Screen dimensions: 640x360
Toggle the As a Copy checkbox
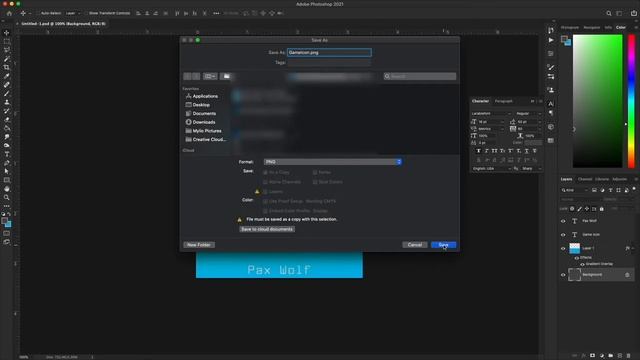point(265,173)
